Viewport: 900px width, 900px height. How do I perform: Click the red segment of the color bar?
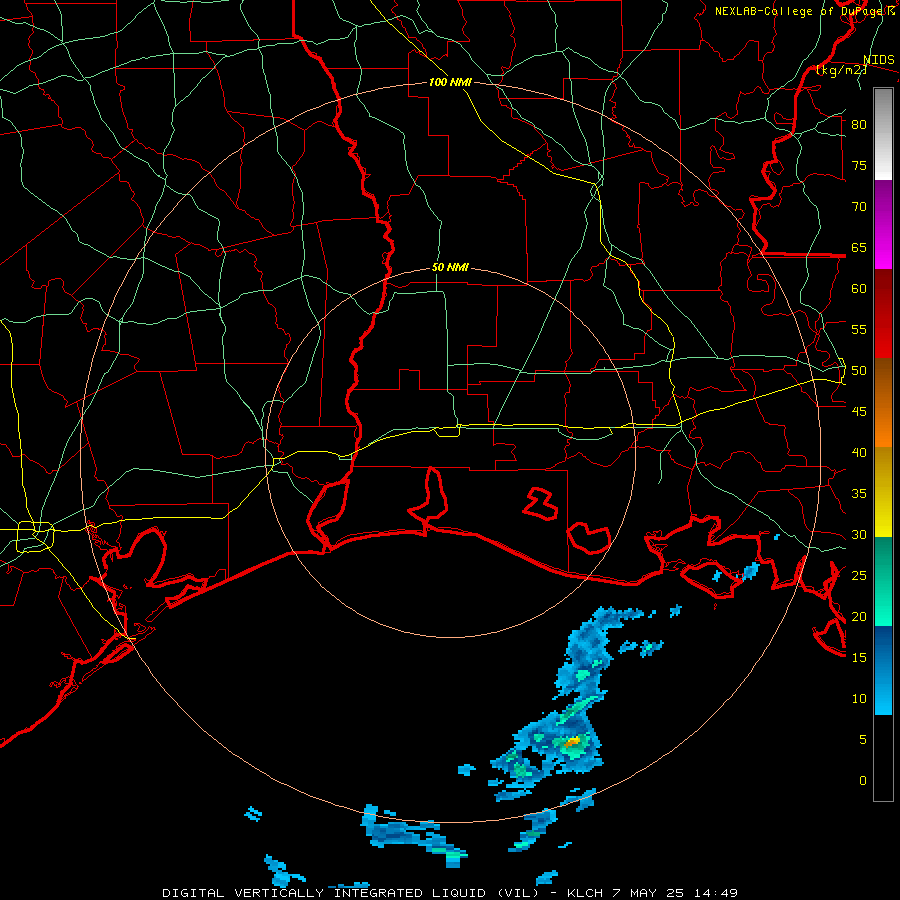coord(883,314)
